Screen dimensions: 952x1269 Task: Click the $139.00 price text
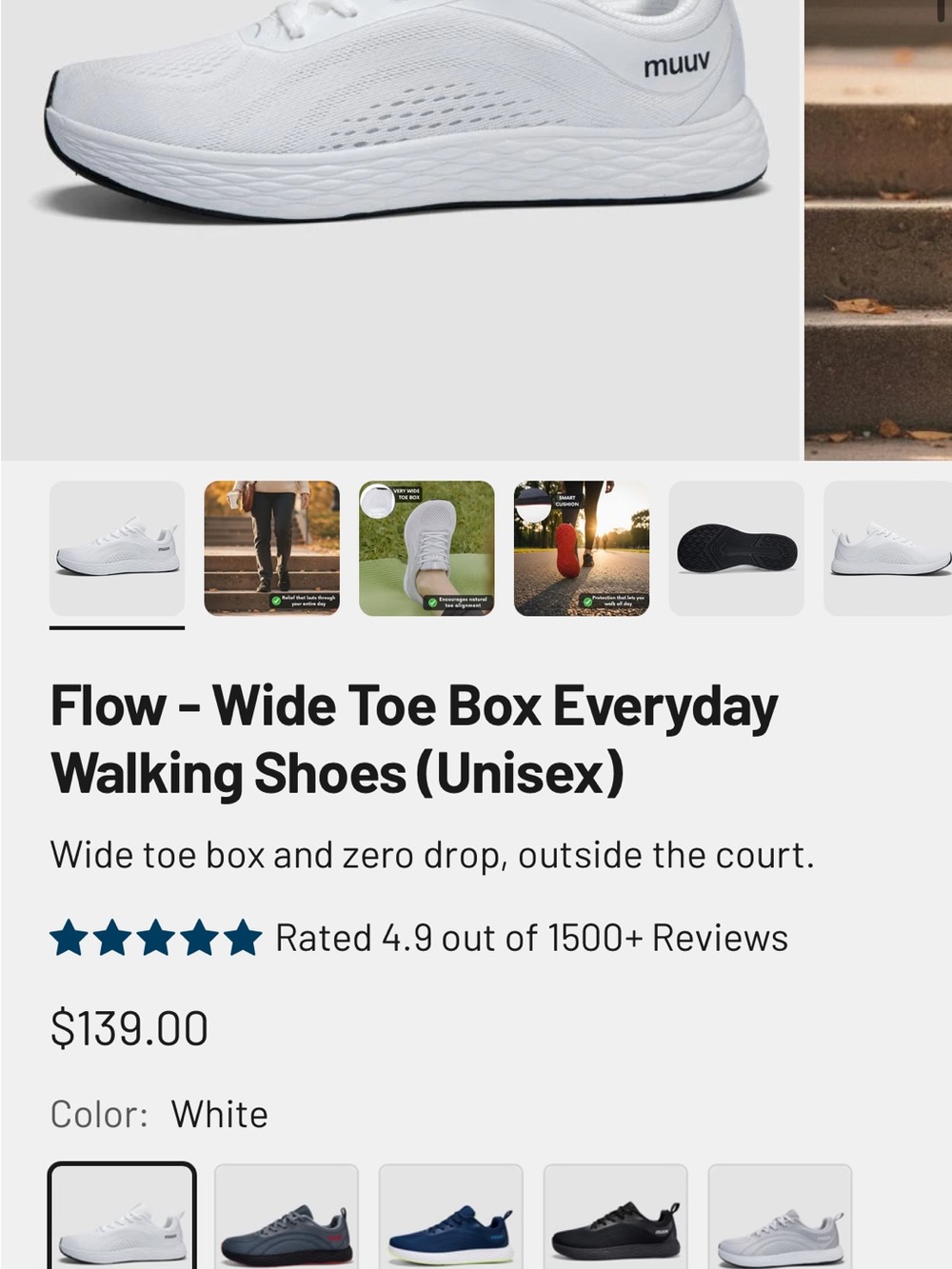point(129,1028)
